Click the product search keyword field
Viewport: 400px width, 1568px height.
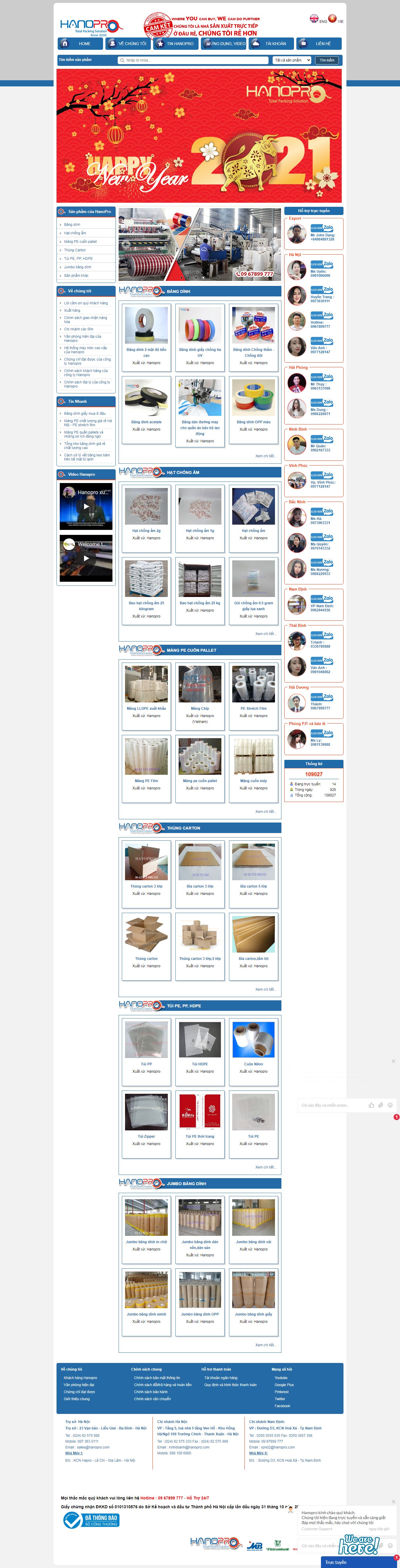pyautogui.click(x=193, y=60)
